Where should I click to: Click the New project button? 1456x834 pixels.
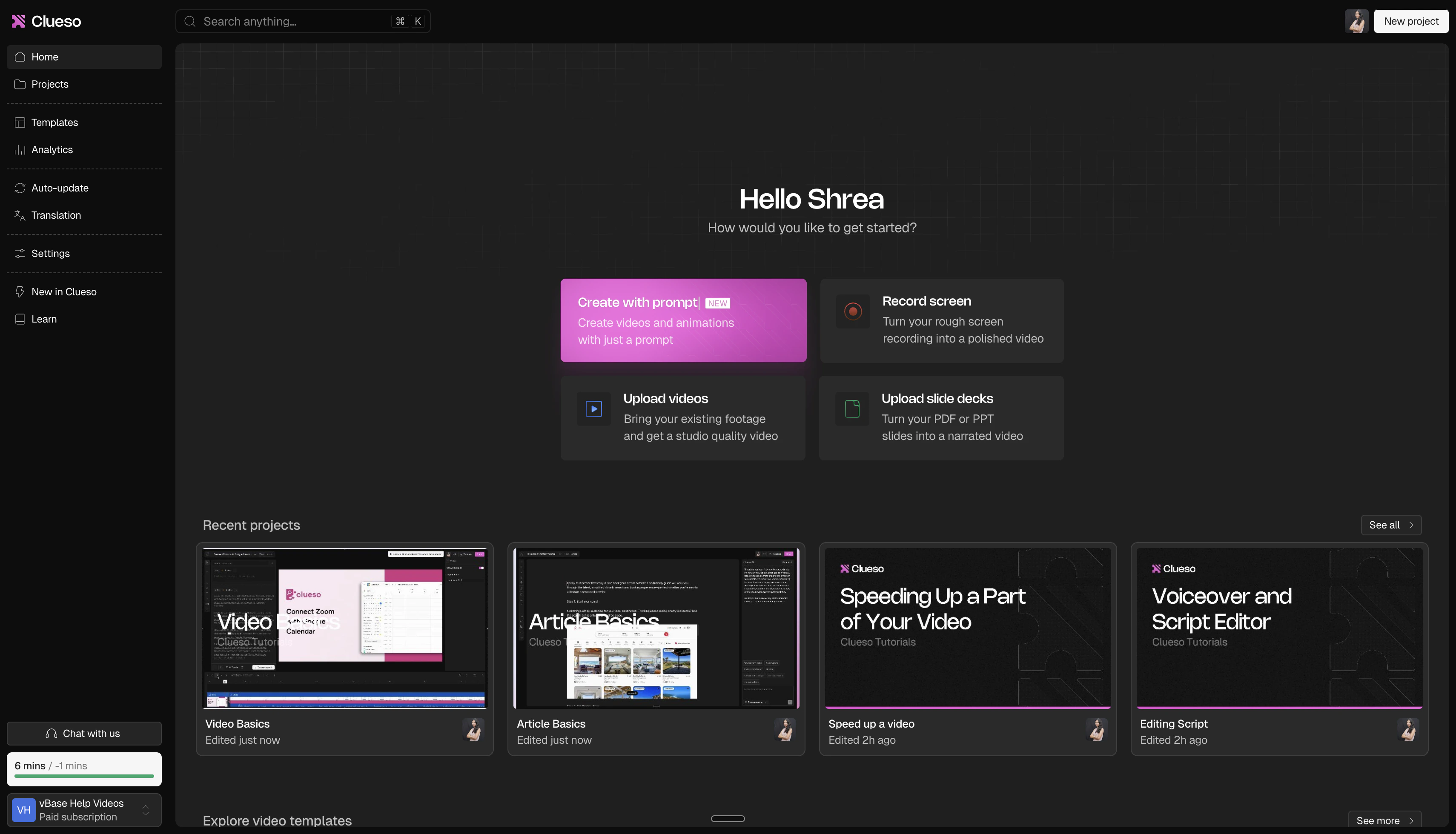pos(1411,21)
